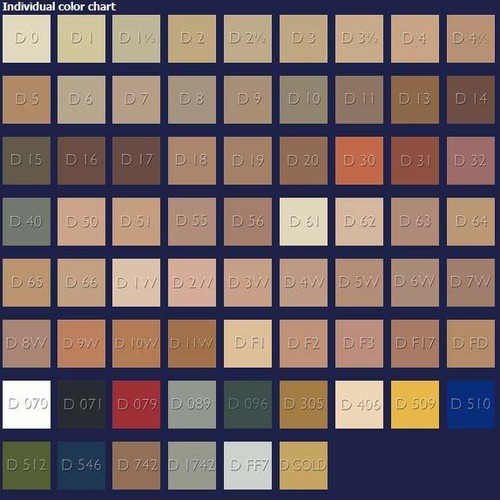Click the D 3½ color swatch
The image size is (500, 500).
click(x=359, y=39)
